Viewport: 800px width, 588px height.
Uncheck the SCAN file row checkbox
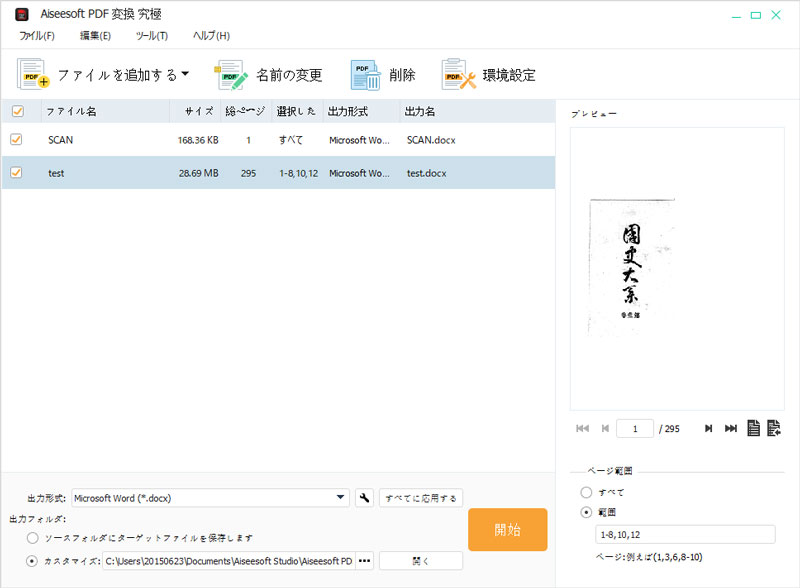(17, 140)
